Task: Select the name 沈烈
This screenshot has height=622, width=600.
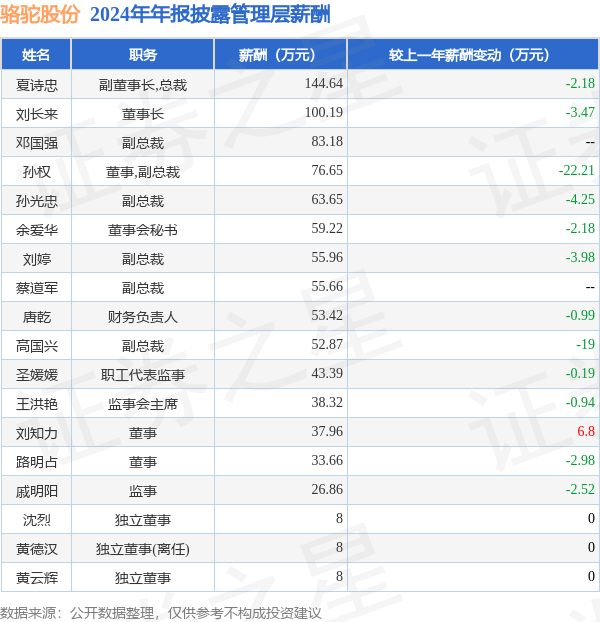Action: tap(37, 520)
